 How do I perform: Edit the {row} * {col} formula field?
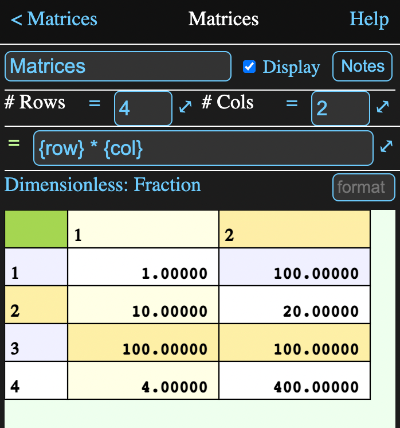[x=203, y=148]
